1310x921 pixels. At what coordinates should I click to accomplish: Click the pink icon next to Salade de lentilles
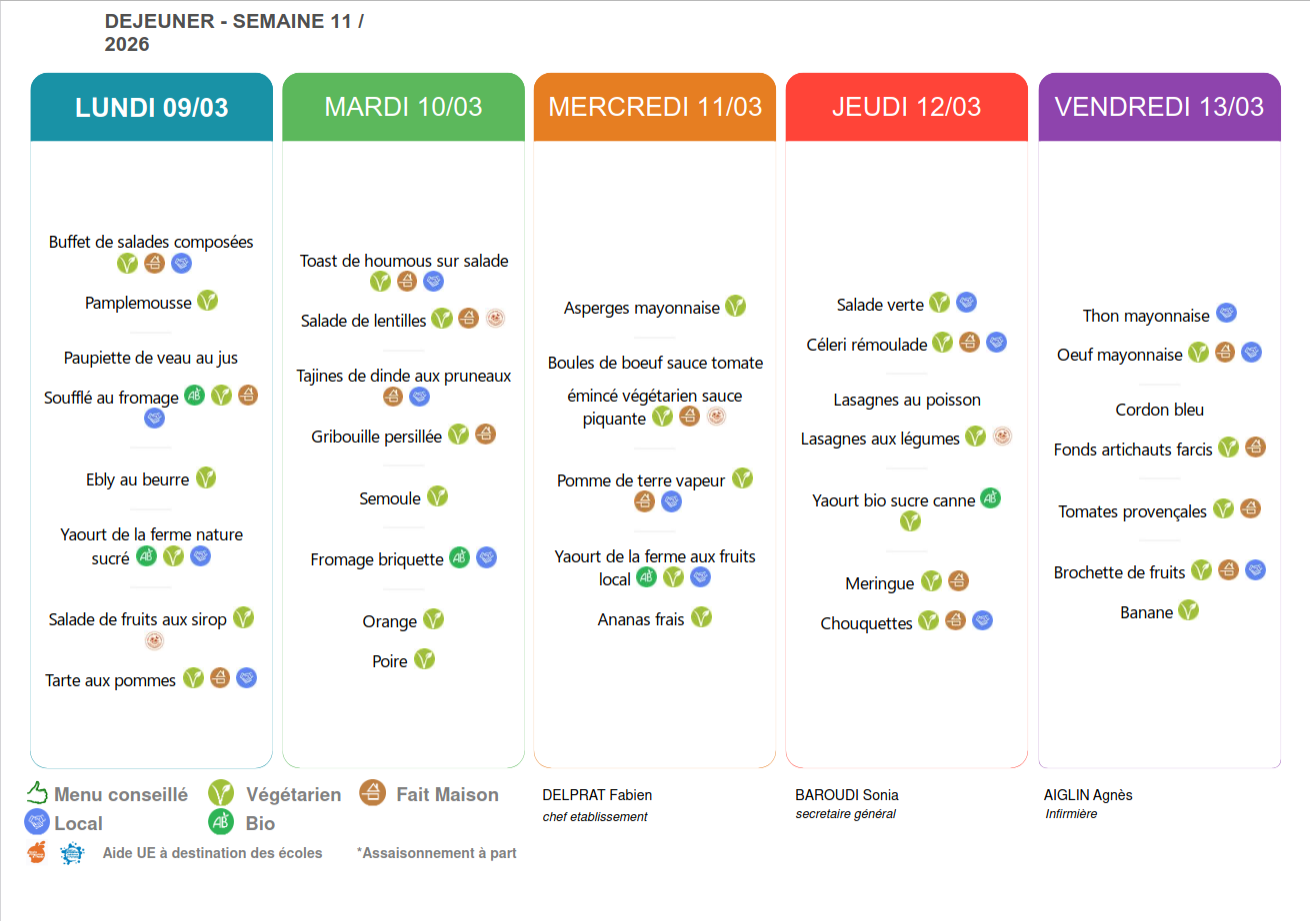click(x=495, y=318)
